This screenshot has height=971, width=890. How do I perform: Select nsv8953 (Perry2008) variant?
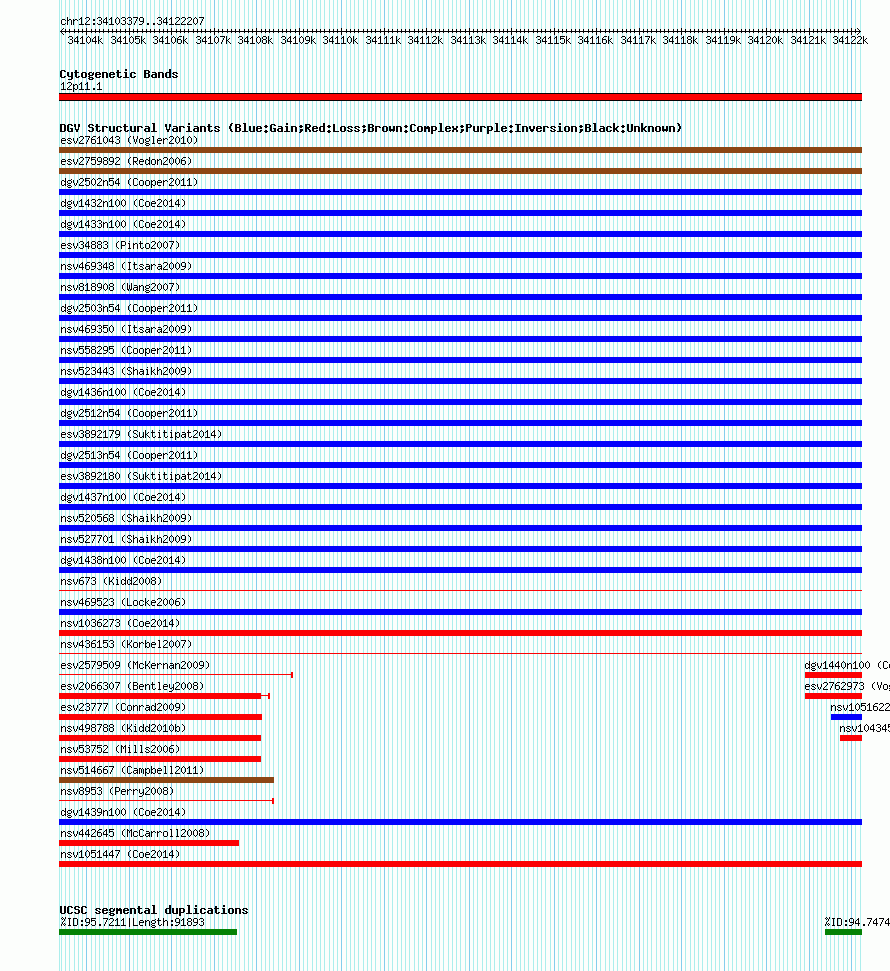pyautogui.click(x=117, y=793)
